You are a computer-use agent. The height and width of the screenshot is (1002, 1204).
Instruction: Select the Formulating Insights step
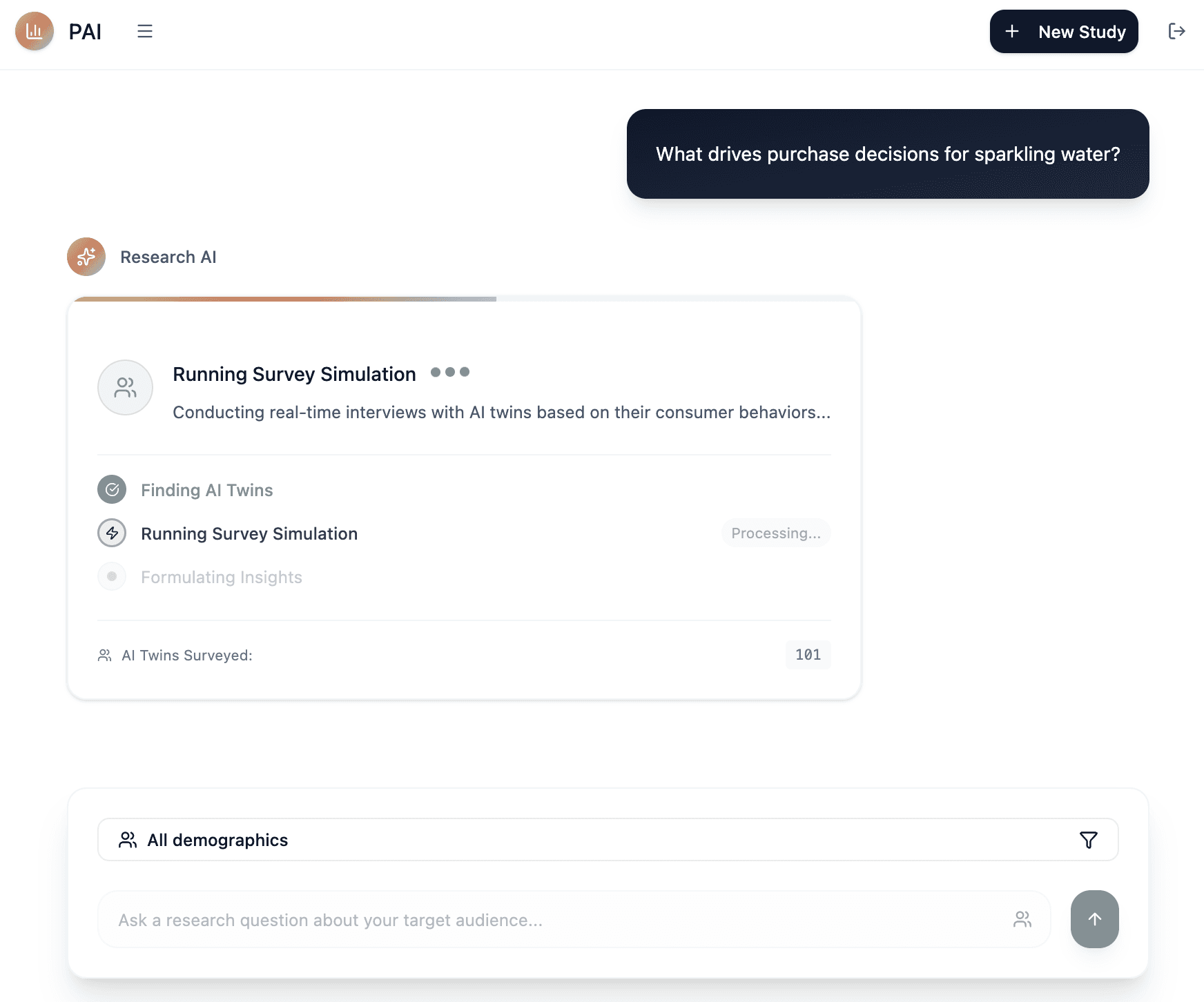(222, 577)
